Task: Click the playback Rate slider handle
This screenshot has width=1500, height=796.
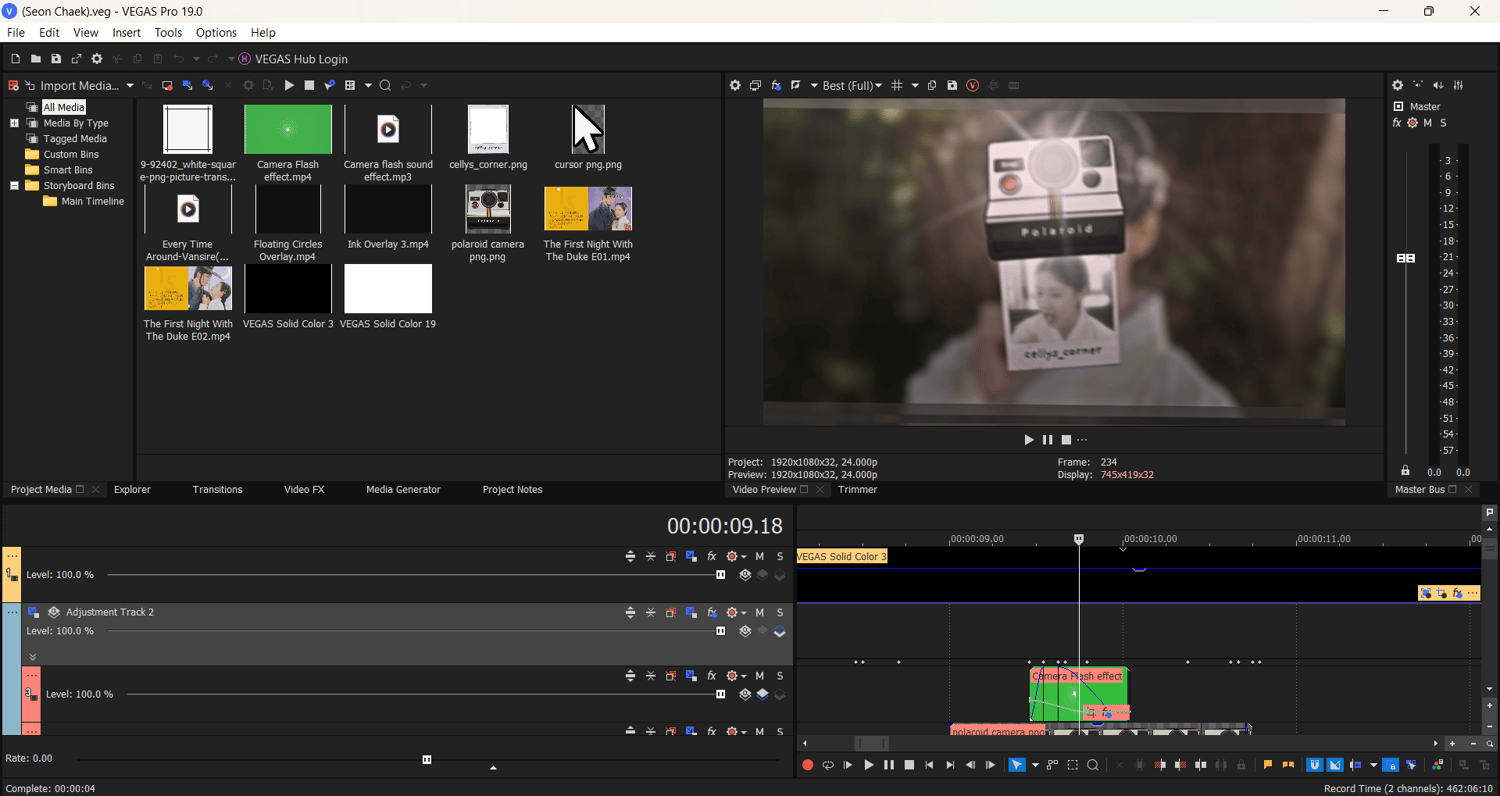Action: coord(427,760)
